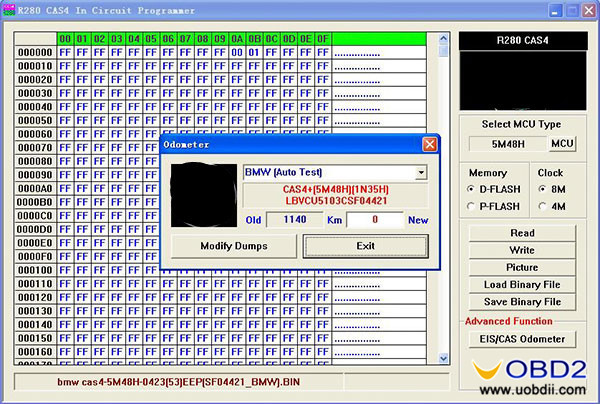
Task: Click the 5M48H MCU type field
Action: click(x=508, y=144)
